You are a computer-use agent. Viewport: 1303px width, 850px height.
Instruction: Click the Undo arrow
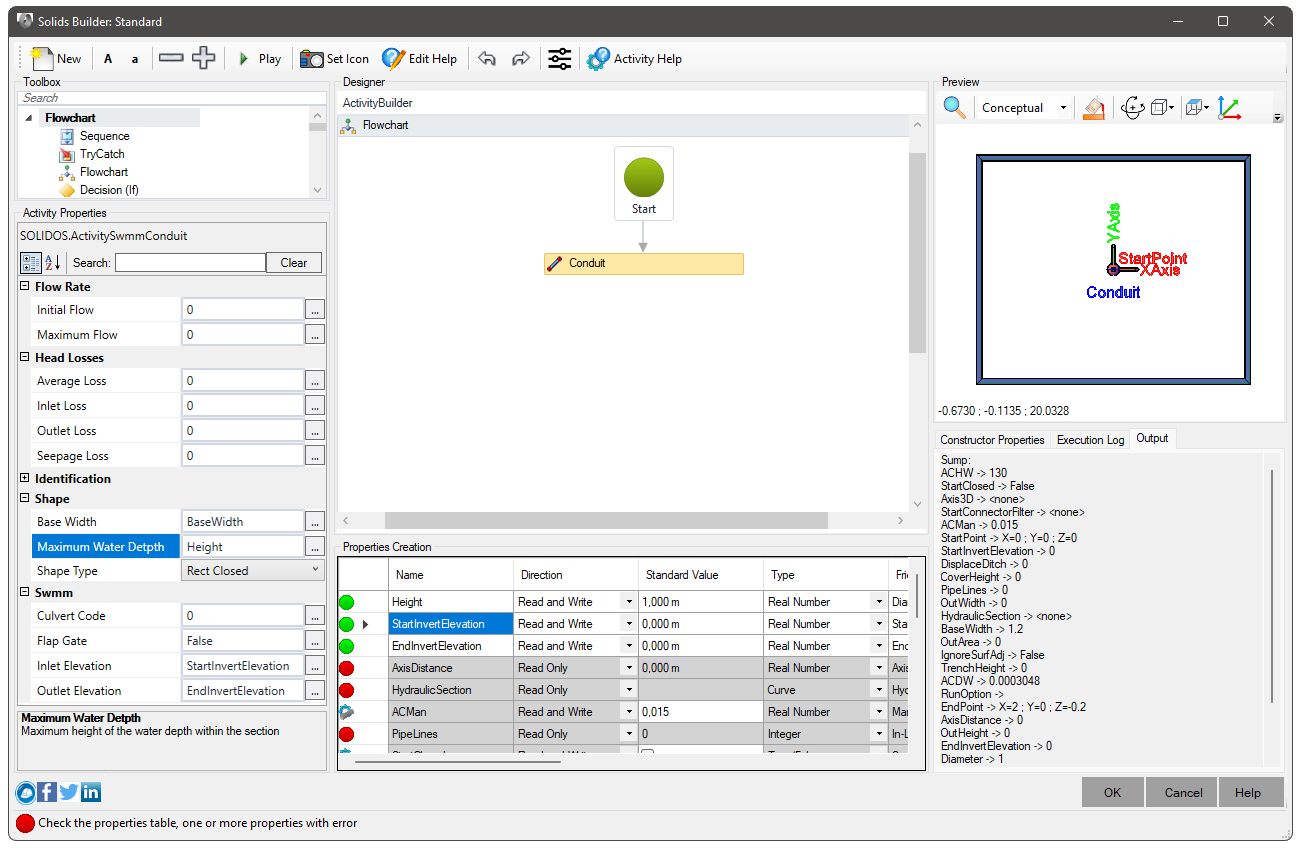(x=487, y=59)
